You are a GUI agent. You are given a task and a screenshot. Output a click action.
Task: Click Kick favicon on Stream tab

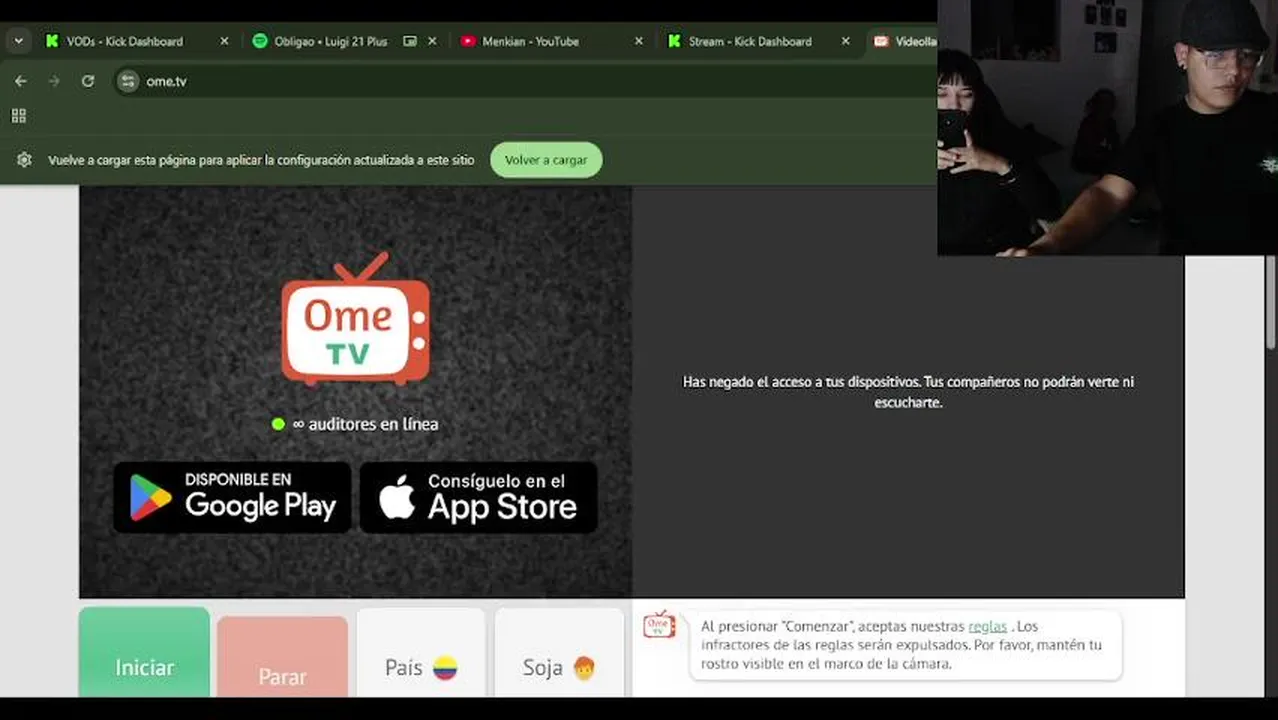pos(674,41)
